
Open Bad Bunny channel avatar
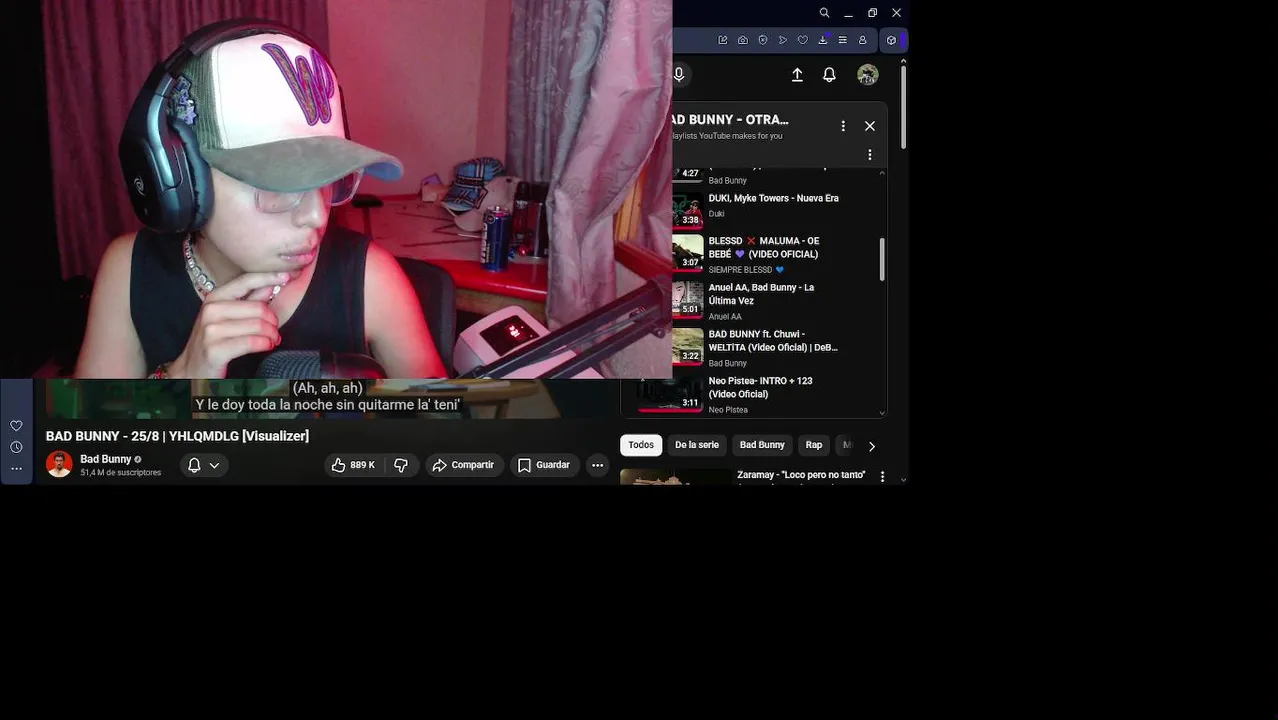(x=59, y=464)
